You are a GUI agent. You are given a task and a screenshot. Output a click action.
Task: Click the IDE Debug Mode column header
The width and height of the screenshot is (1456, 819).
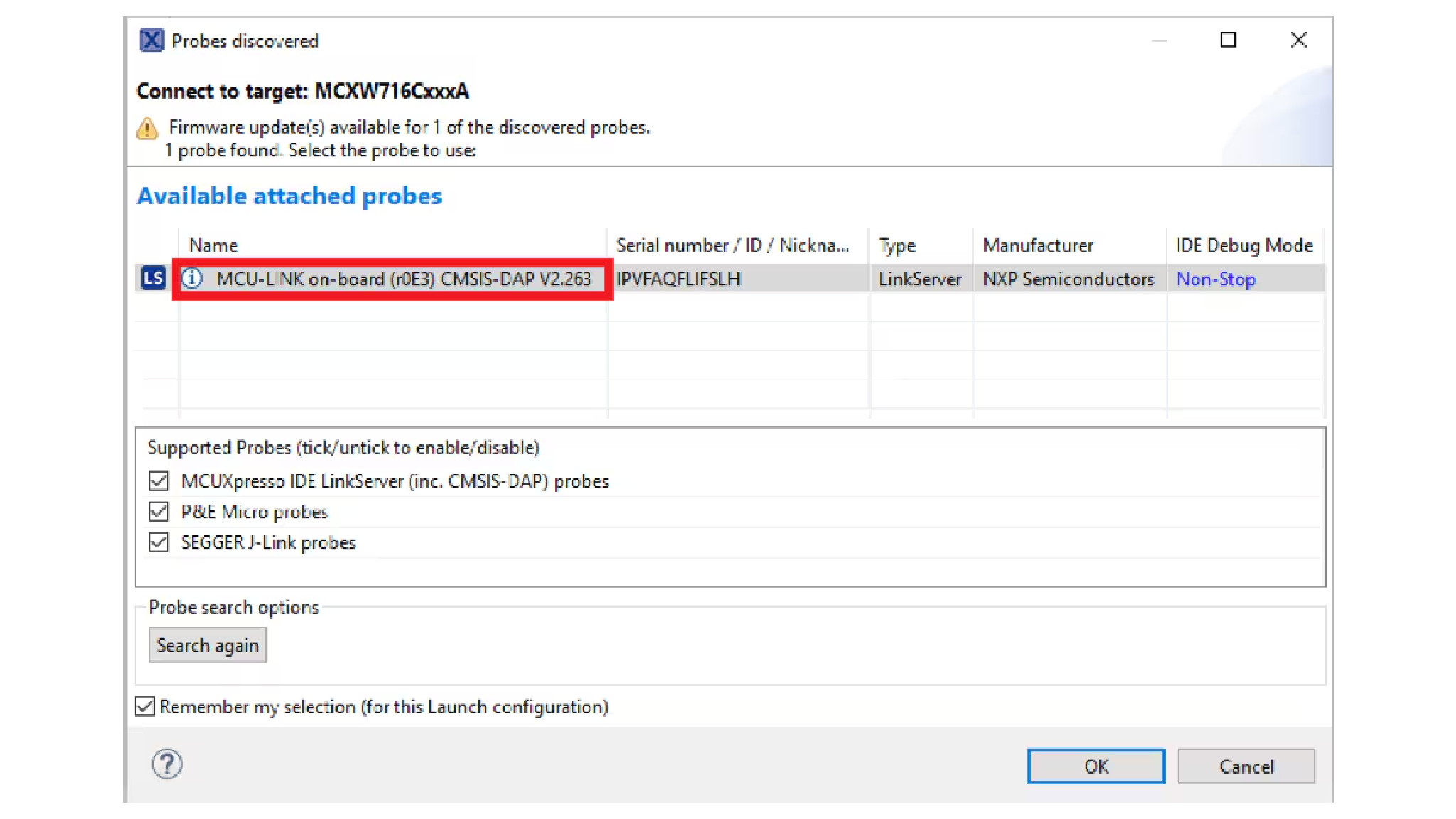tap(1243, 245)
